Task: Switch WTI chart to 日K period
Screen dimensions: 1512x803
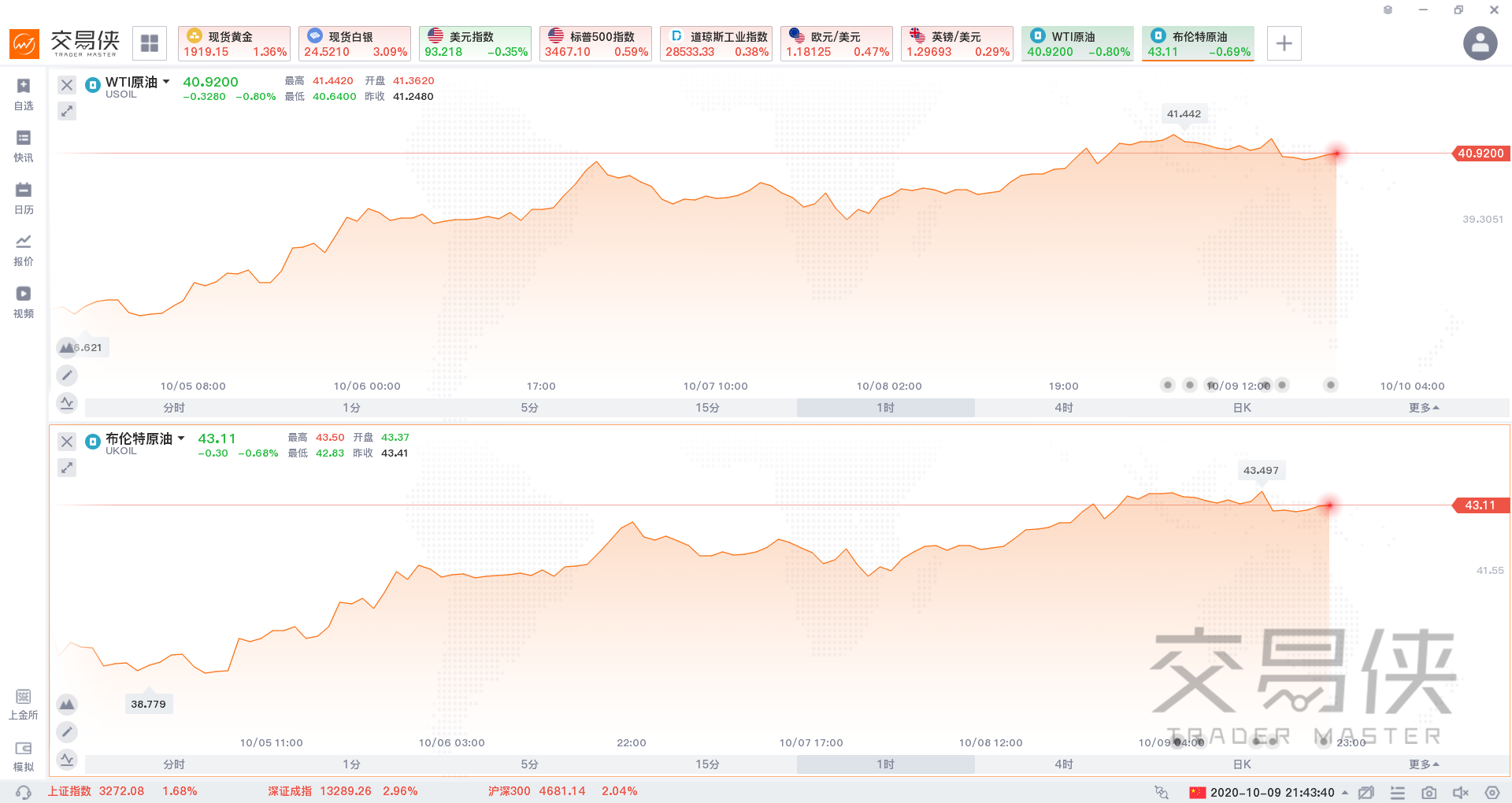Action: point(1242,408)
